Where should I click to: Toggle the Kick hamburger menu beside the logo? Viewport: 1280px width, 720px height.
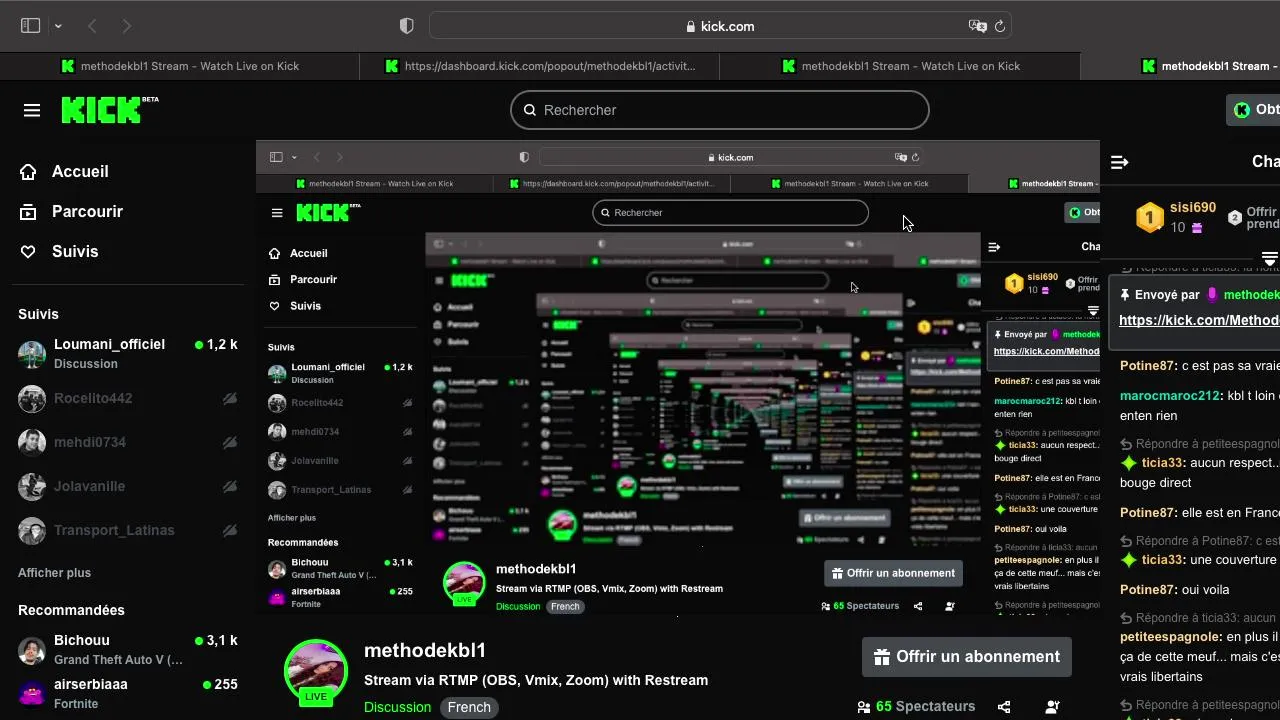tap(32, 110)
